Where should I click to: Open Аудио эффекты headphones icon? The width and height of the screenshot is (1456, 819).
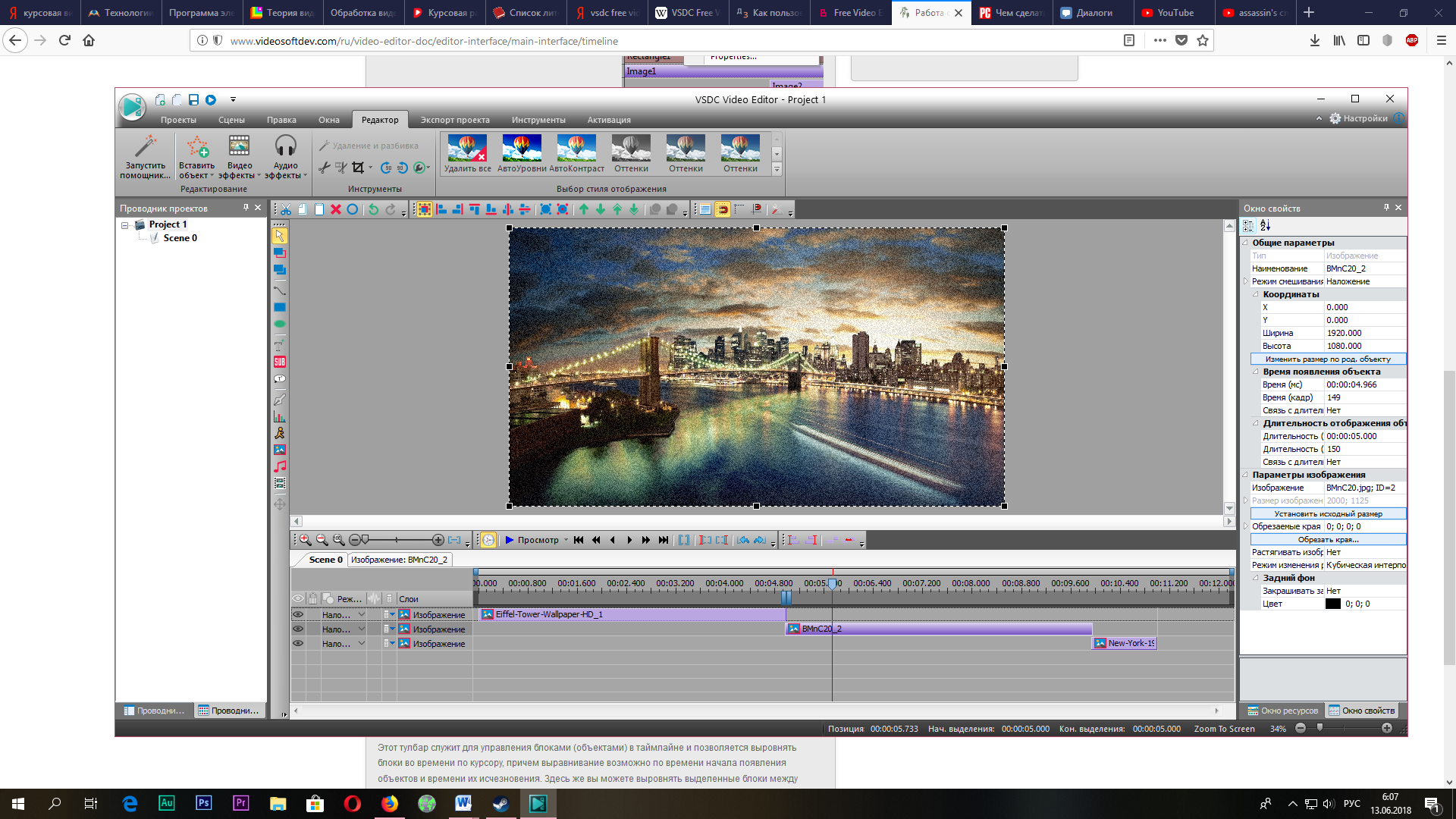pos(285,157)
